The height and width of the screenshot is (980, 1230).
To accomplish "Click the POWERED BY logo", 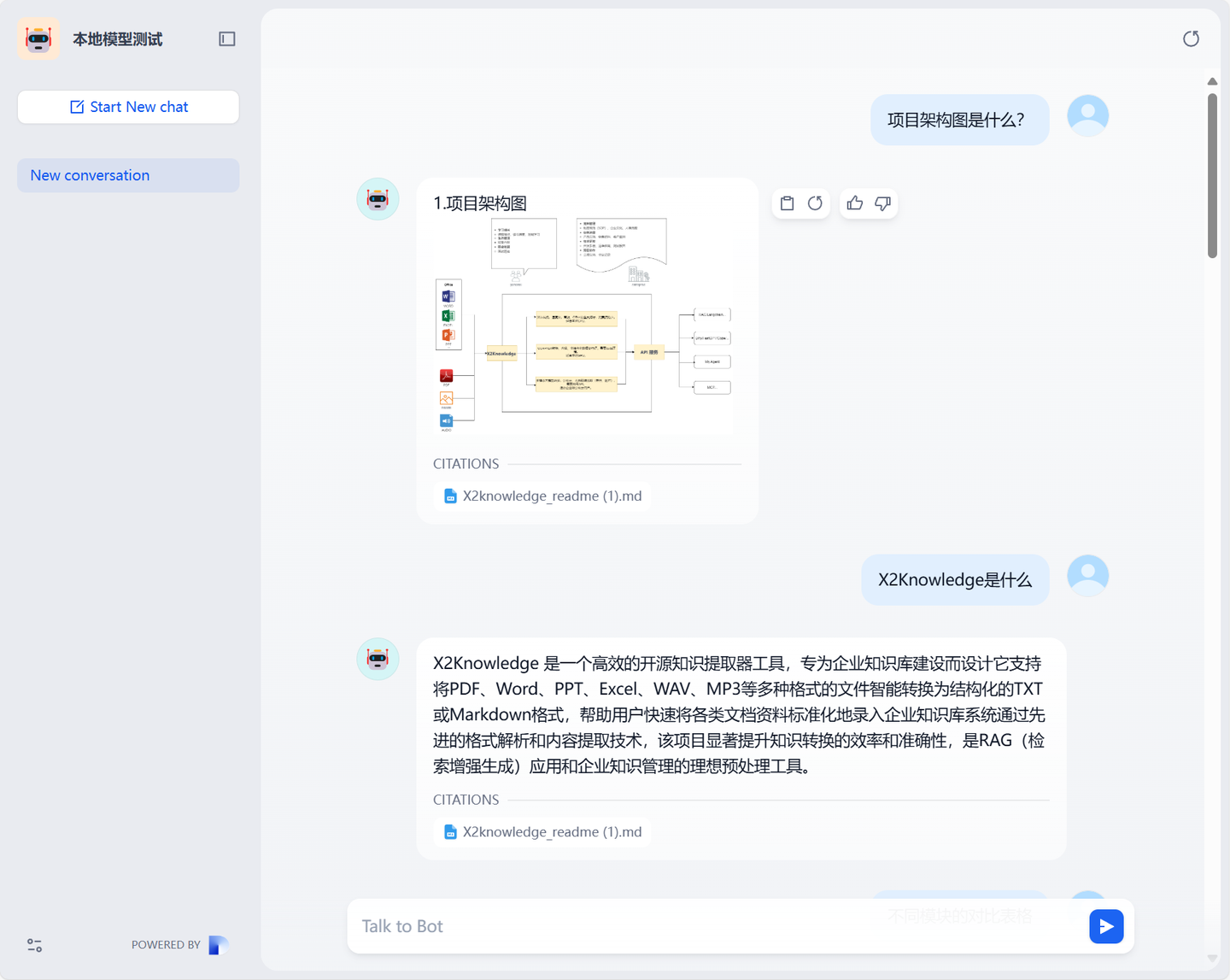I will (x=219, y=945).
